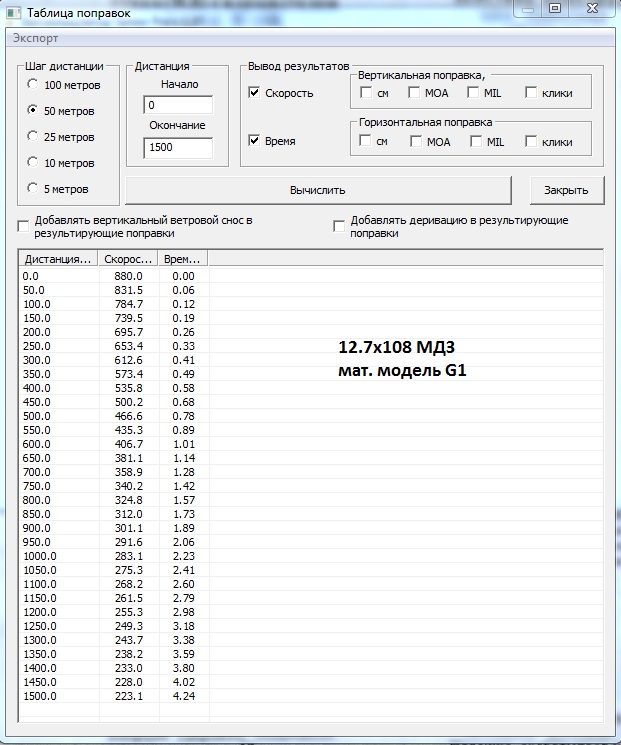The image size is (621, 745).
Task: Click the Закрыть button
Action: click(x=566, y=190)
